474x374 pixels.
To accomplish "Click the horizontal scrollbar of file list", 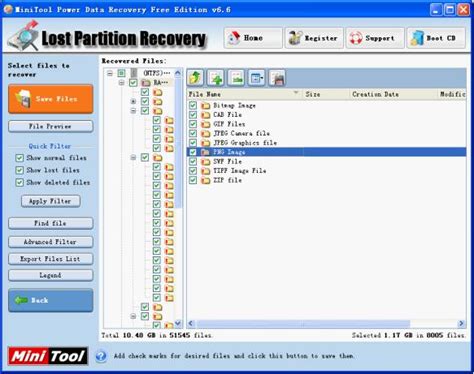I will coord(303,324).
